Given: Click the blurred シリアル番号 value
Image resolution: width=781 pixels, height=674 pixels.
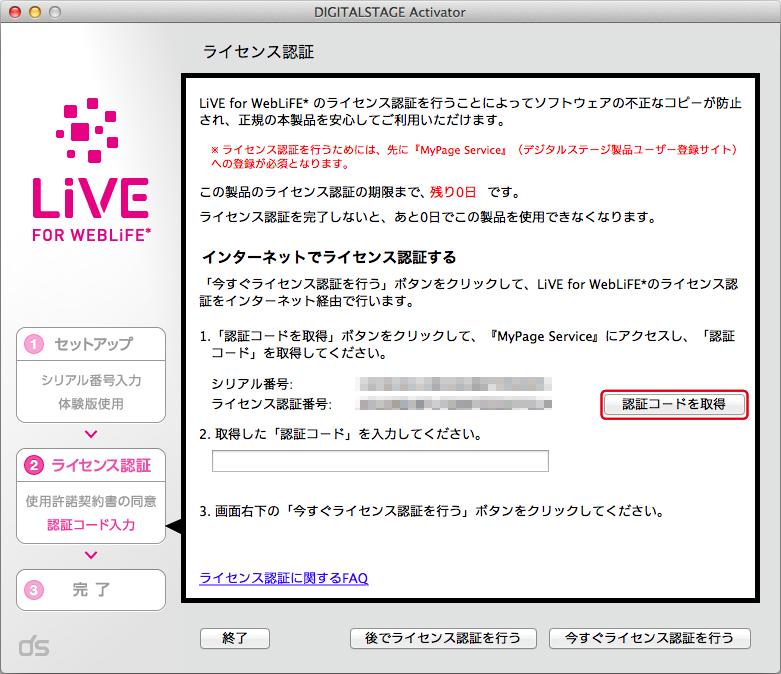Looking at the screenshot, I should (455, 384).
